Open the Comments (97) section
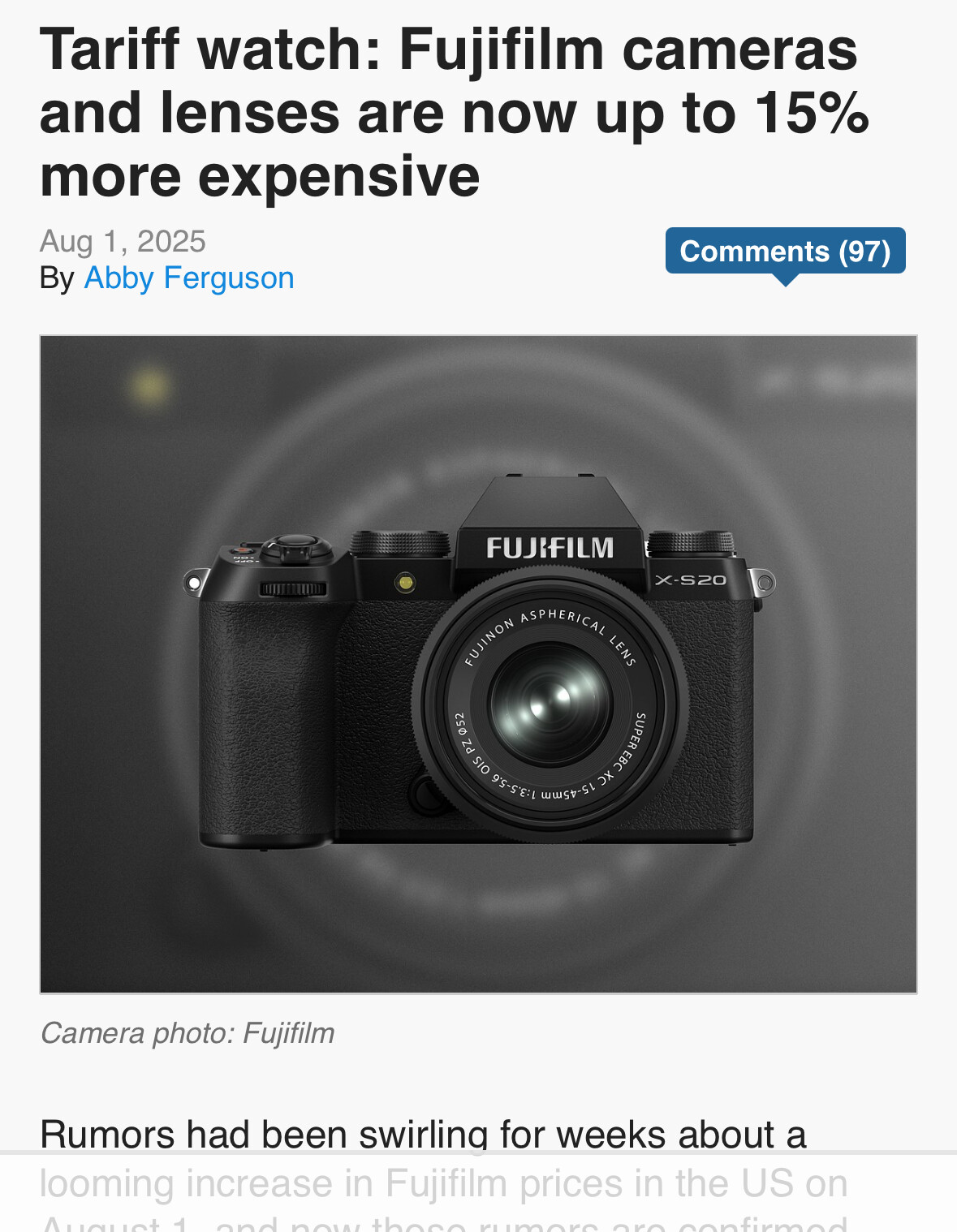The height and width of the screenshot is (1232, 957). (x=785, y=251)
